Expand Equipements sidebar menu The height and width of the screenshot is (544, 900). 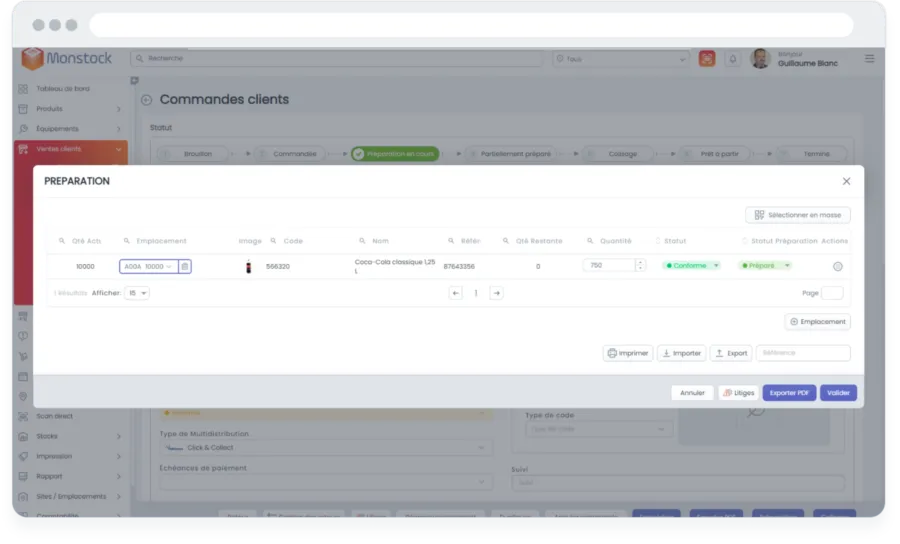click(70, 129)
